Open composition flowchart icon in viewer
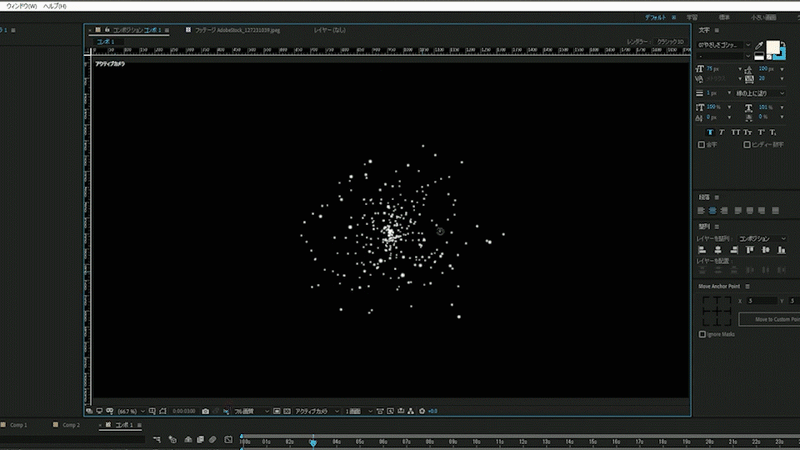 point(411,411)
